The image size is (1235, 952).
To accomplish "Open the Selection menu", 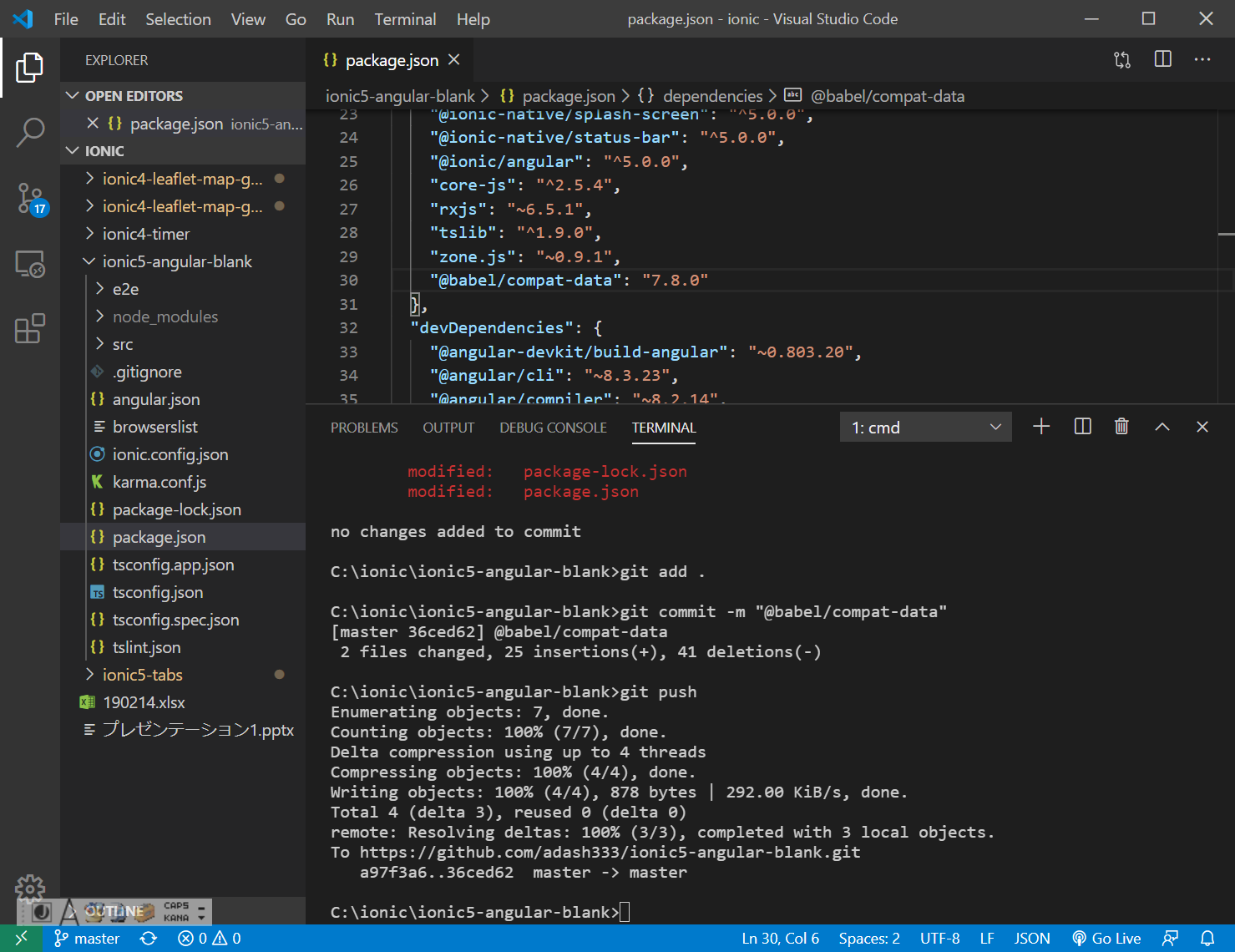I will pyautogui.click(x=178, y=19).
